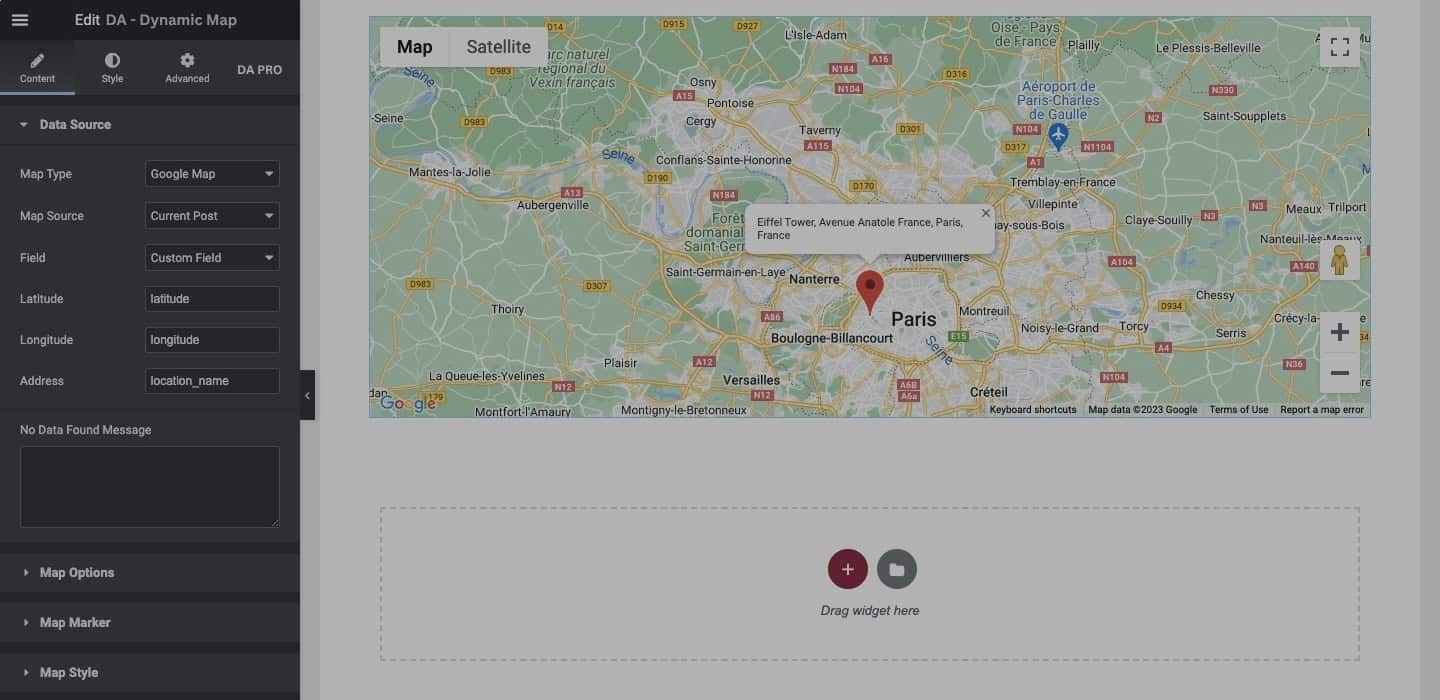1440x700 pixels.
Task: Switch map to Satellite view
Action: pos(499,47)
